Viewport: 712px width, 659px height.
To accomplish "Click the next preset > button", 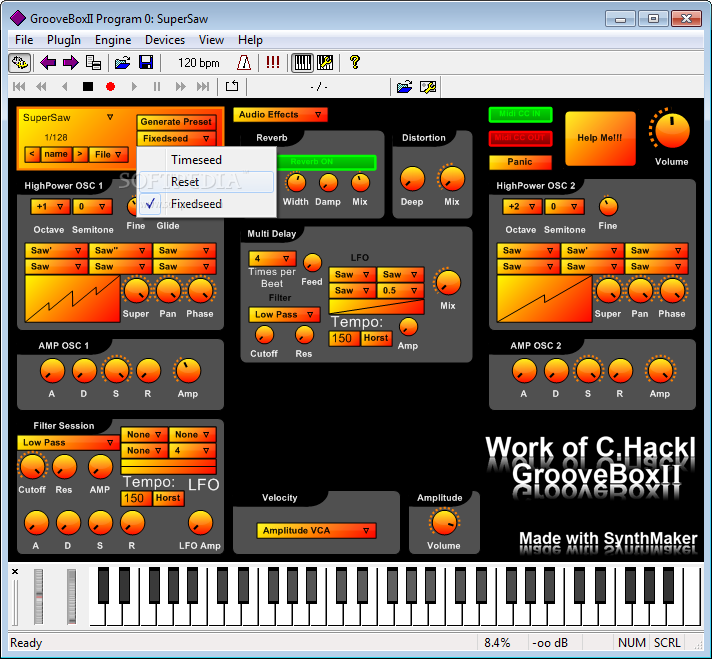I will [80, 154].
